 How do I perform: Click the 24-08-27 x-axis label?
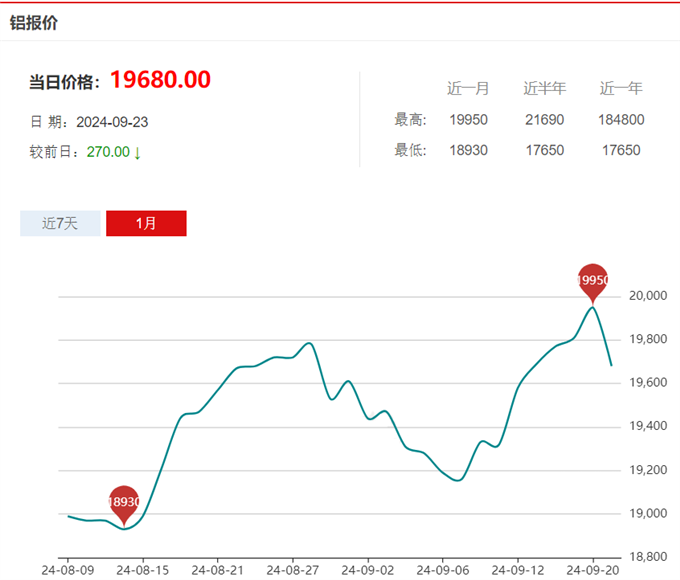coord(292,570)
